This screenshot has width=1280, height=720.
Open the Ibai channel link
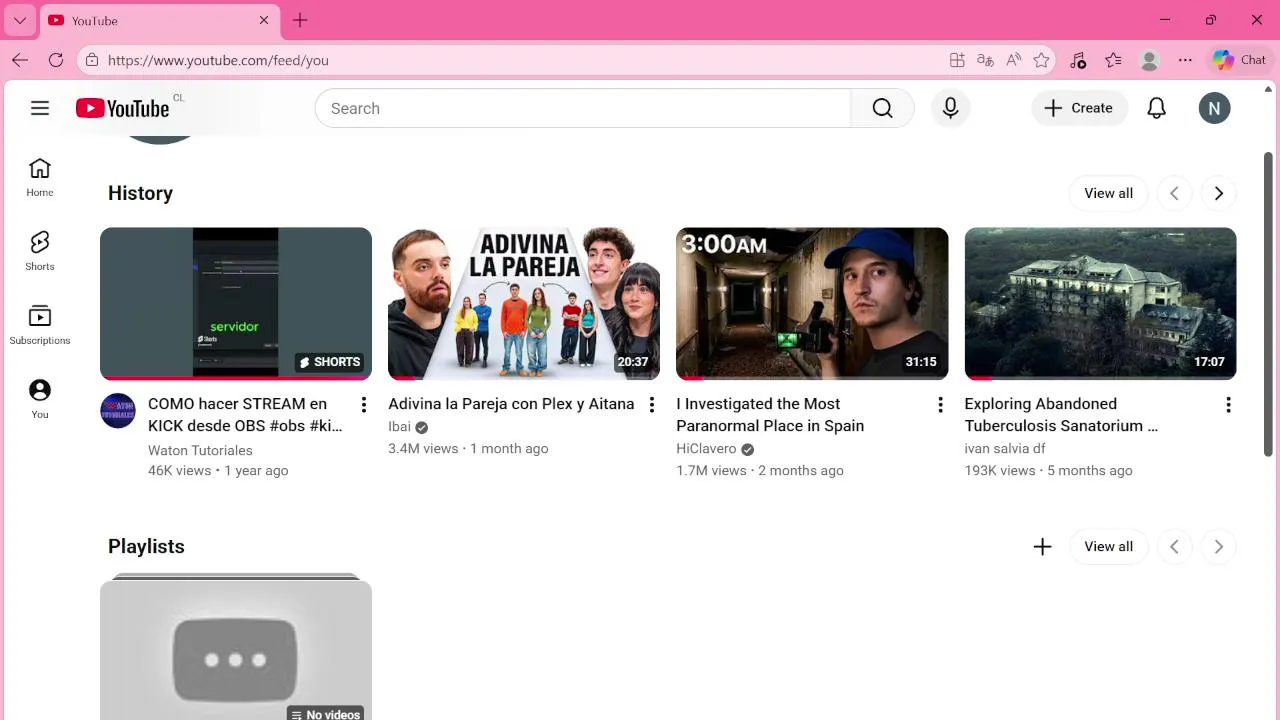click(x=399, y=427)
